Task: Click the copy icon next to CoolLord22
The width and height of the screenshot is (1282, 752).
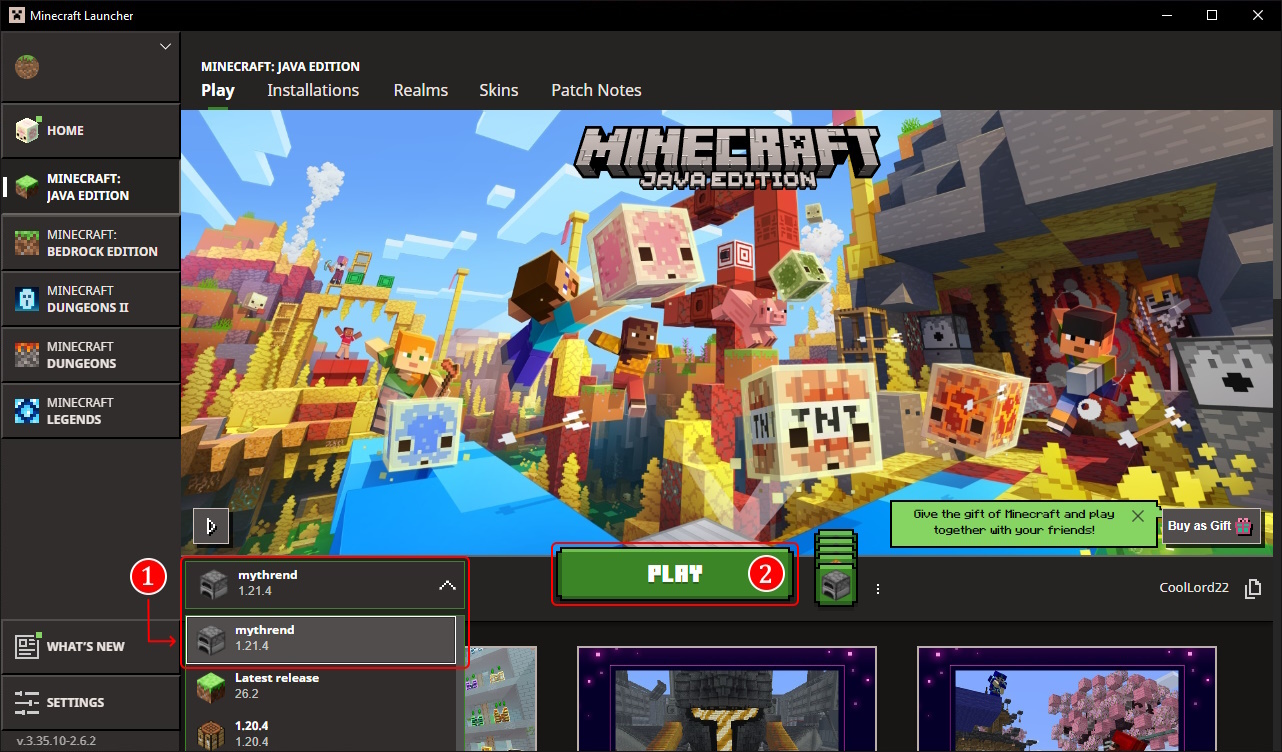Action: [1252, 589]
